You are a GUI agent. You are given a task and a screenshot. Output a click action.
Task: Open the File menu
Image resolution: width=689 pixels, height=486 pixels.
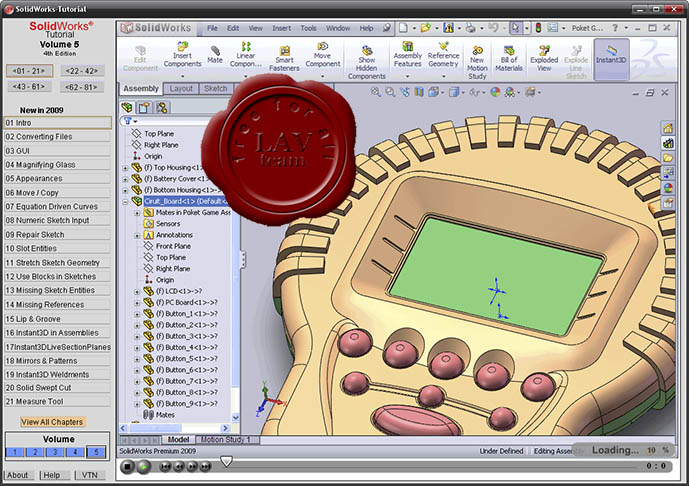pos(212,28)
